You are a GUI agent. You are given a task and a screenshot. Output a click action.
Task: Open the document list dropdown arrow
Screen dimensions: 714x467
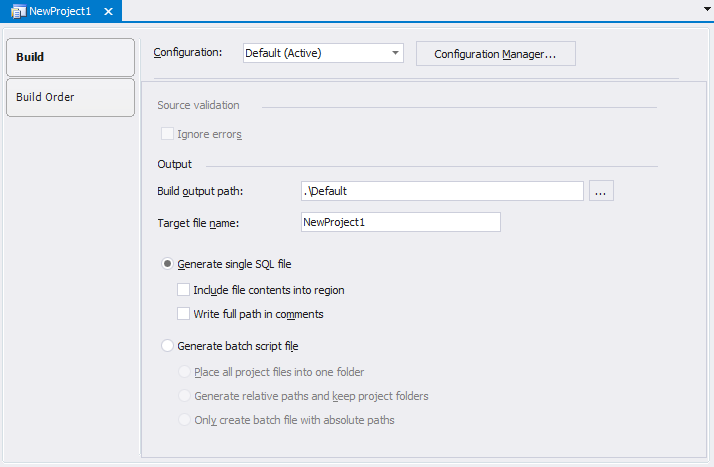(708, 9)
